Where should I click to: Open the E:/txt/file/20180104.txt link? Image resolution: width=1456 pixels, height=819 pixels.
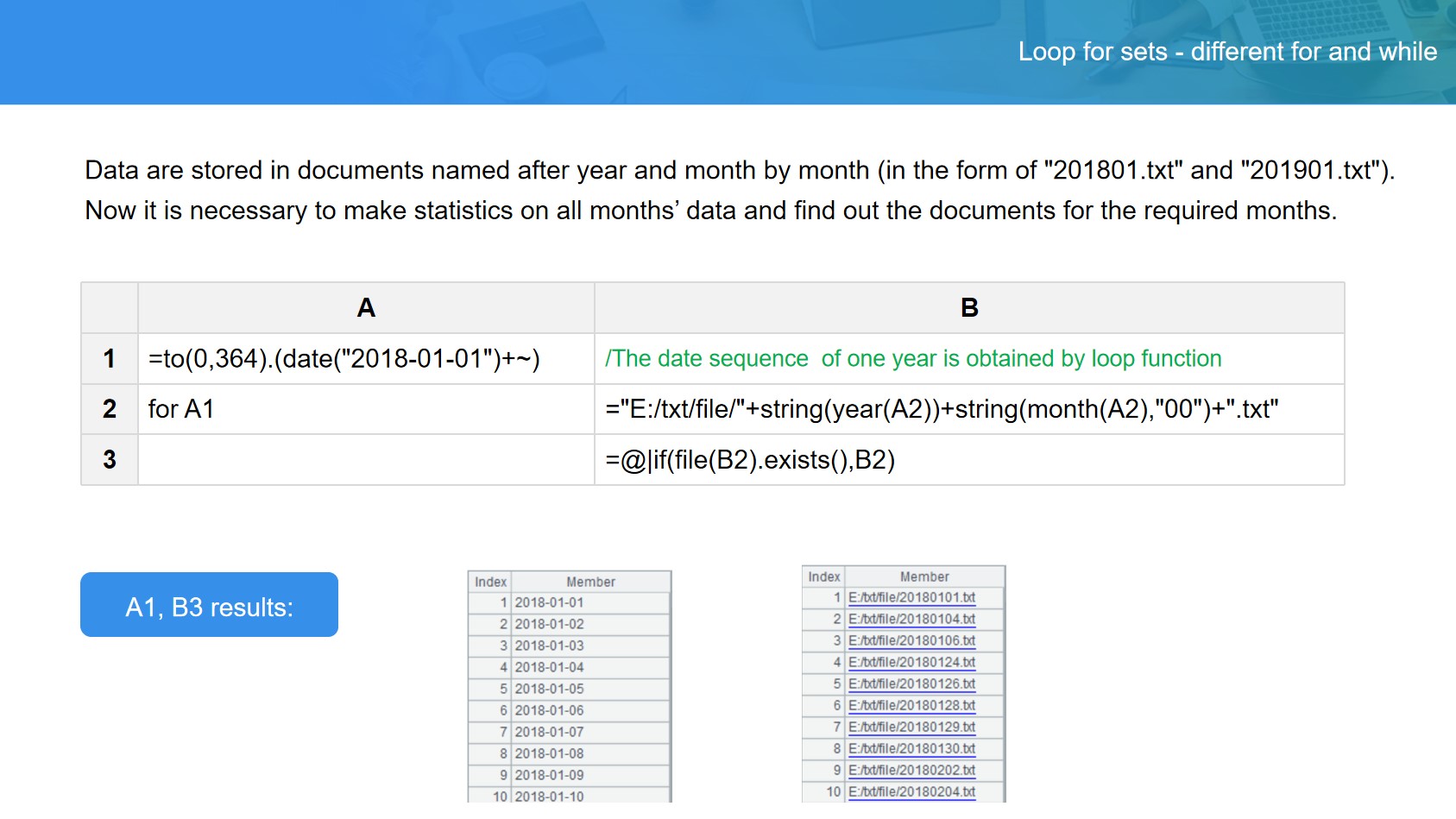(x=911, y=620)
